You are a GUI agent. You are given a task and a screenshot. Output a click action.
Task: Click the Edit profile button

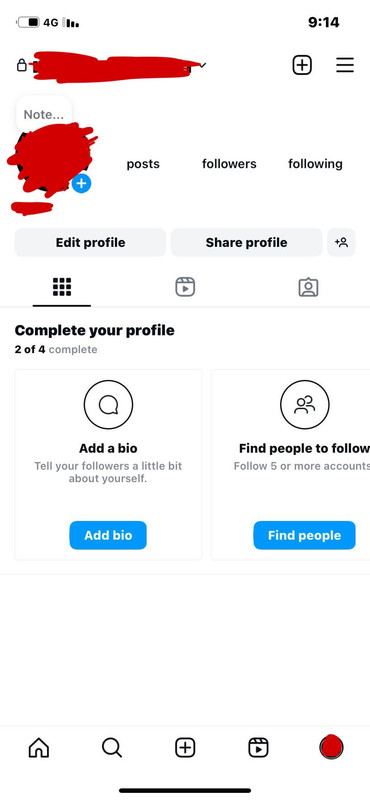tap(90, 242)
